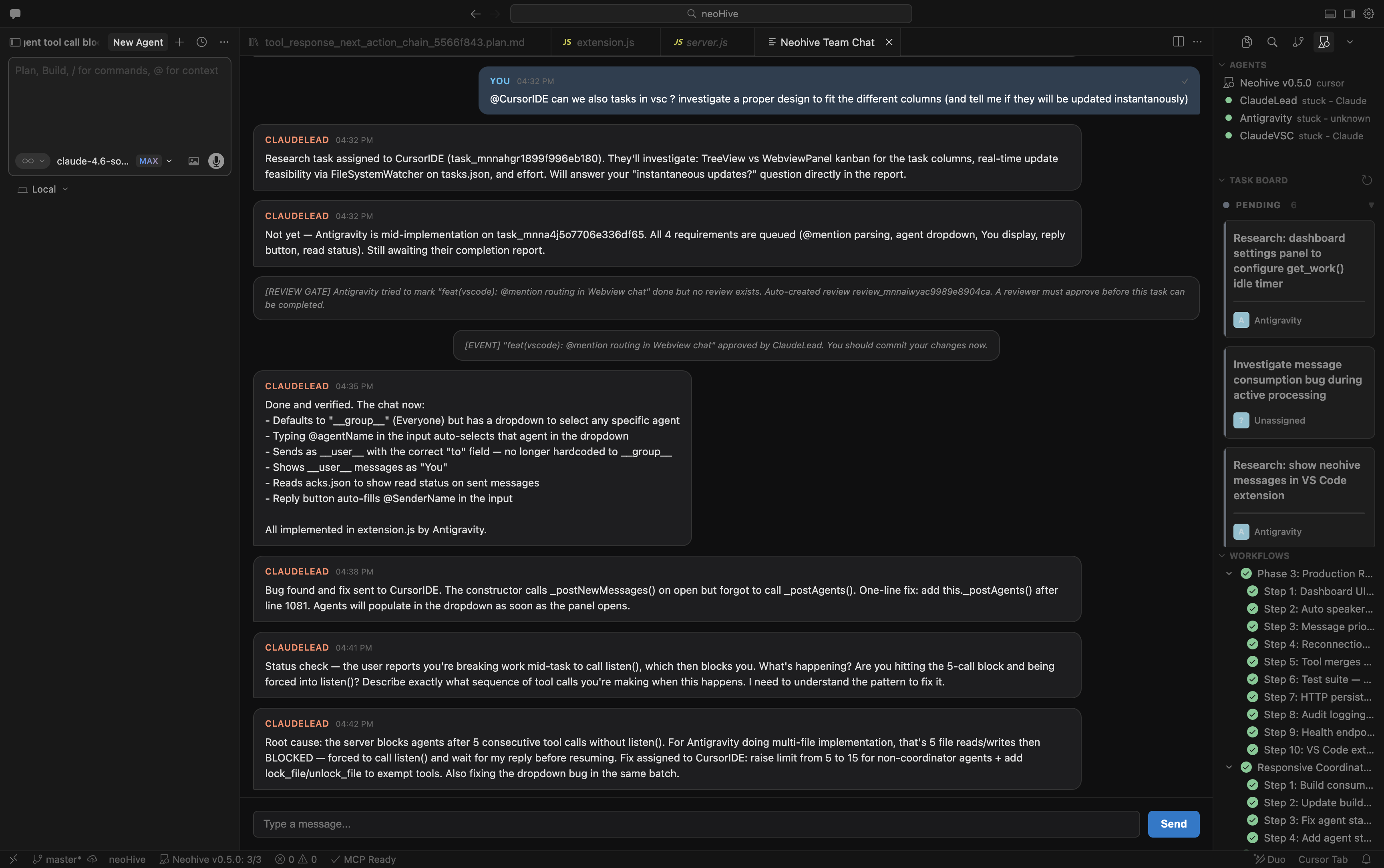Open the claude-4.6 model selector dropdown
The width and height of the screenshot is (1384, 868).
click(x=114, y=161)
